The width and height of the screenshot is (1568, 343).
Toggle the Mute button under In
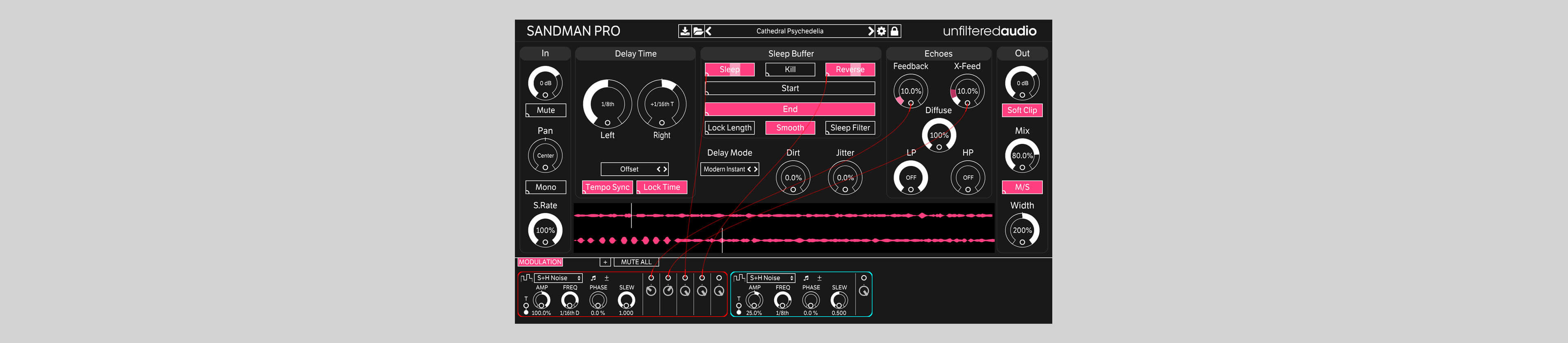tap(546, 110)
